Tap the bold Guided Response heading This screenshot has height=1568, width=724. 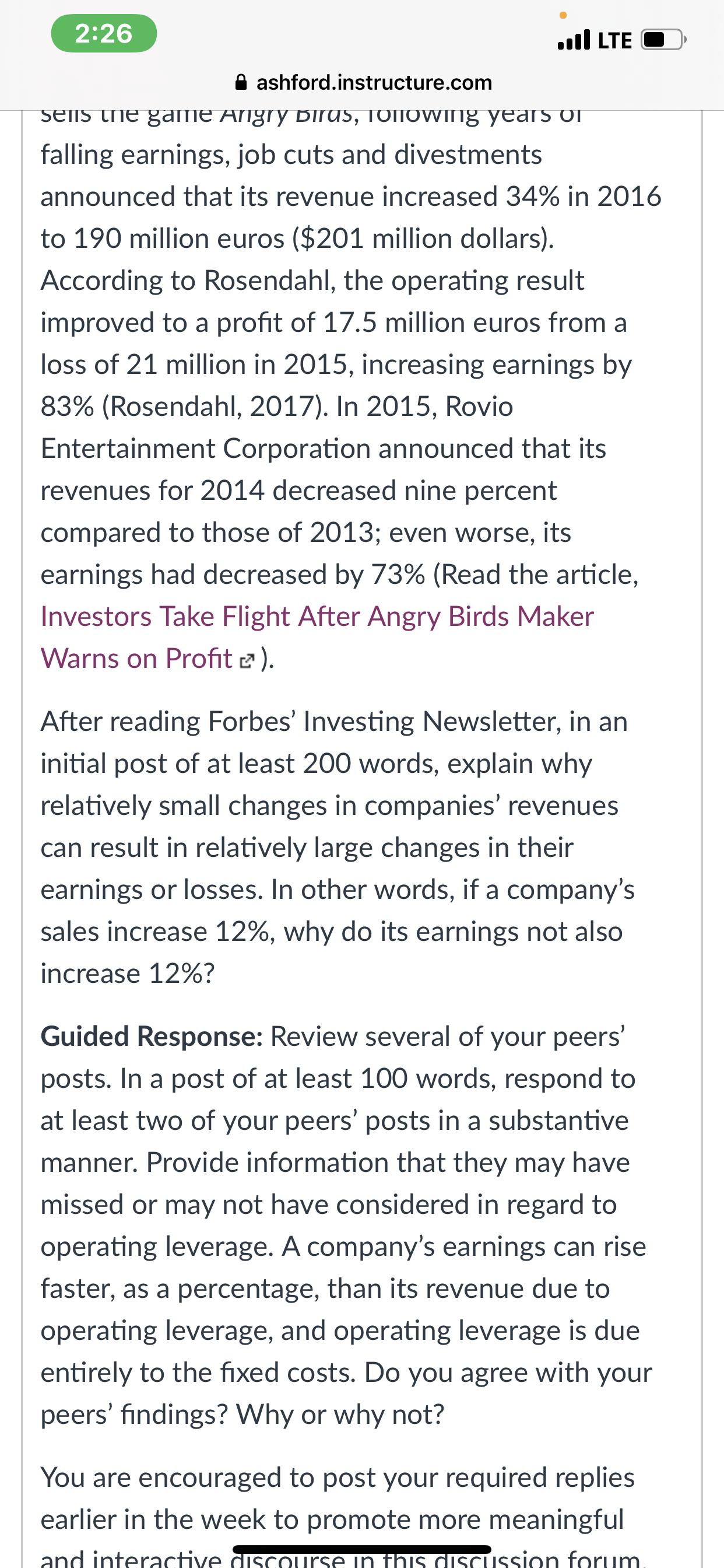tap(152, 1036)
